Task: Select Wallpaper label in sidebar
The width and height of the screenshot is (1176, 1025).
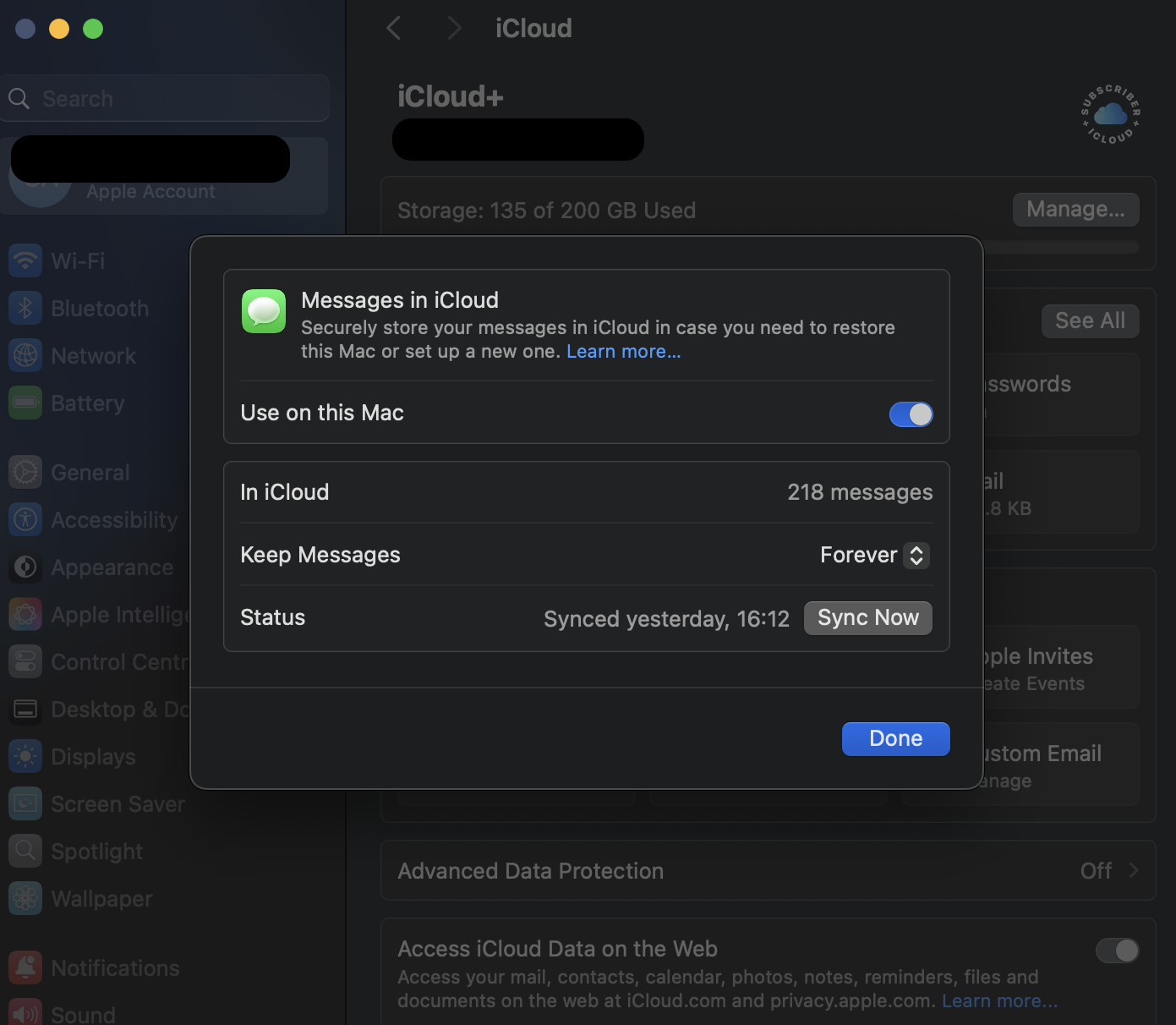Action: click(101, 898)
